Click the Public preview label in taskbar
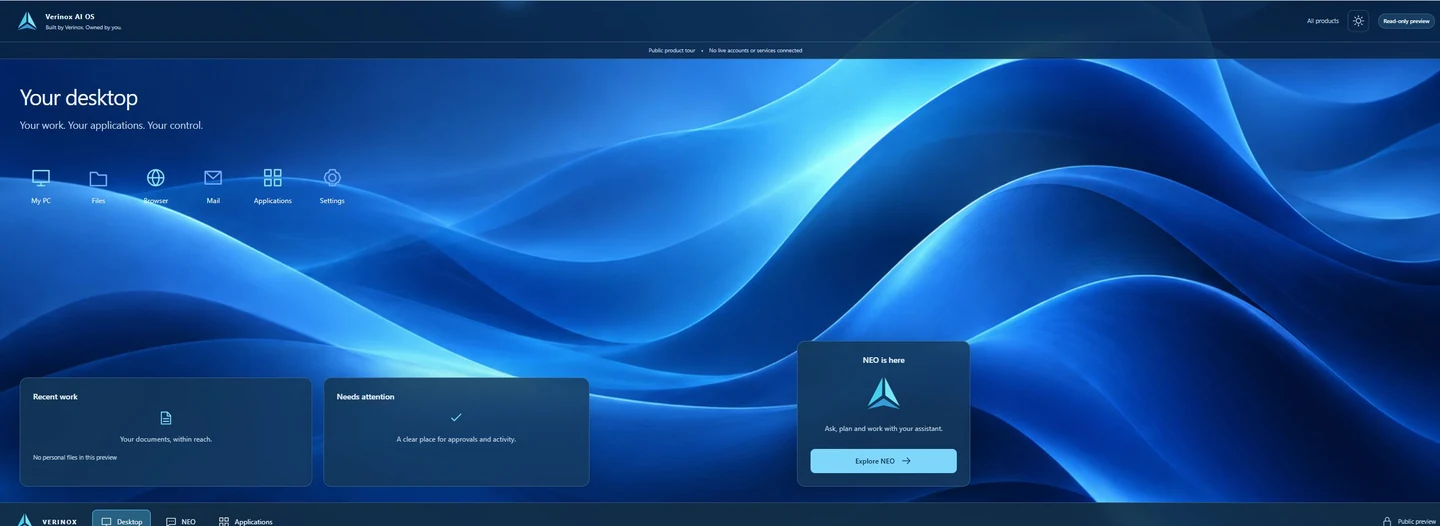The width and height of the screenshot is (1440, 526). click(x=1417, y=521)
